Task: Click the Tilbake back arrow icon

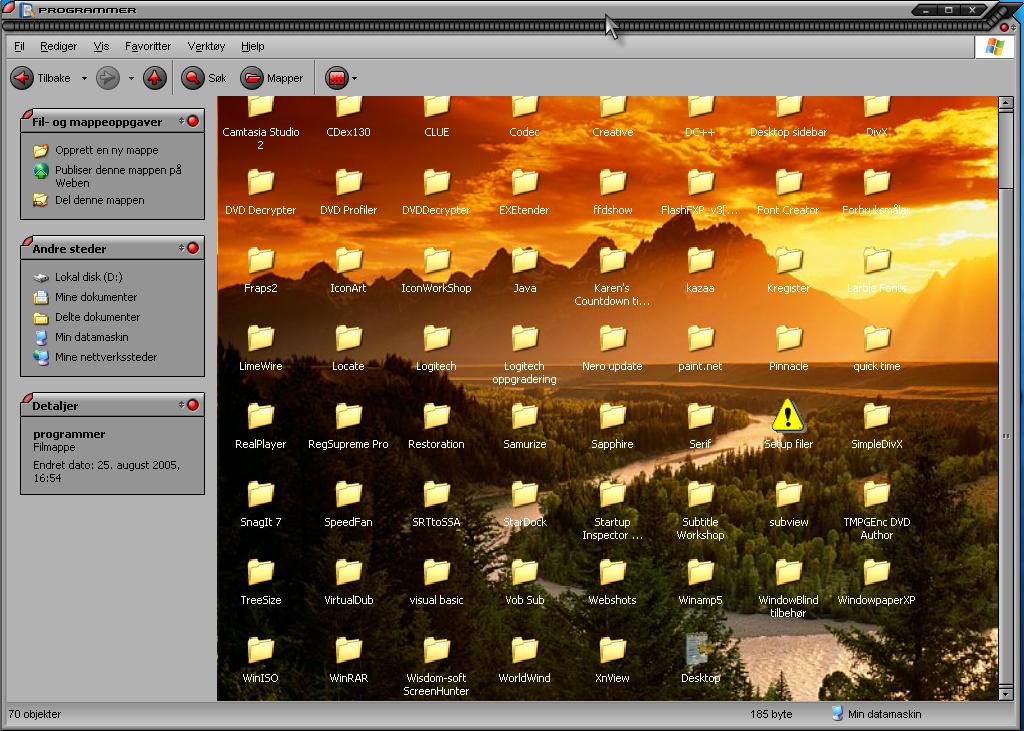Action: [x=22, y=78]
